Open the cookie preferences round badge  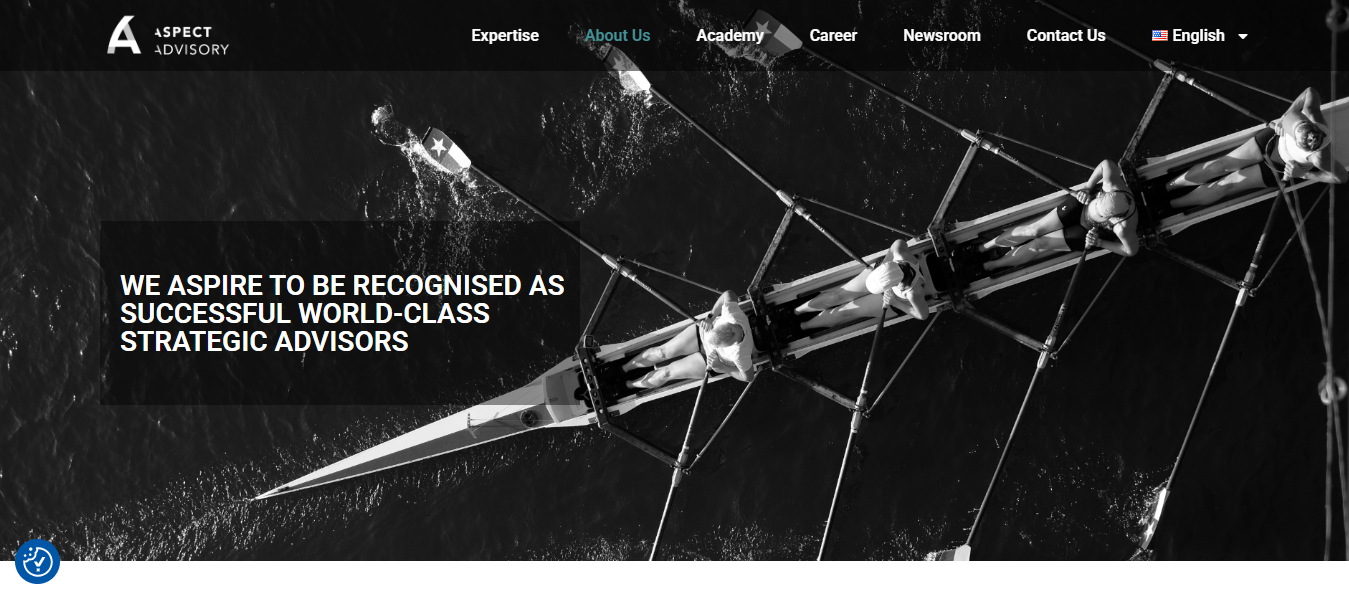tap(38, 562)
